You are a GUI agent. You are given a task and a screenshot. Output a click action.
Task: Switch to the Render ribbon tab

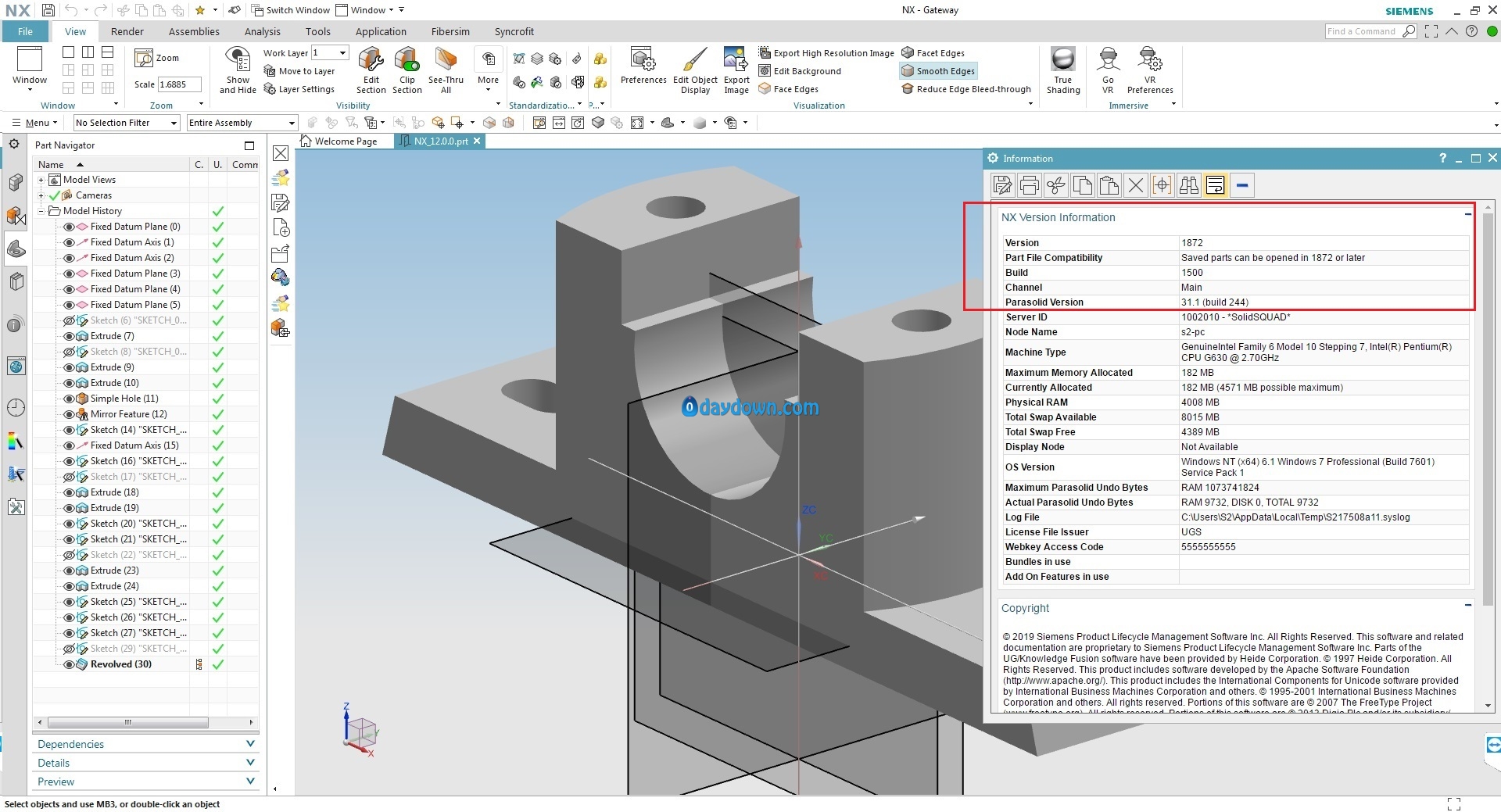[127, 31]
